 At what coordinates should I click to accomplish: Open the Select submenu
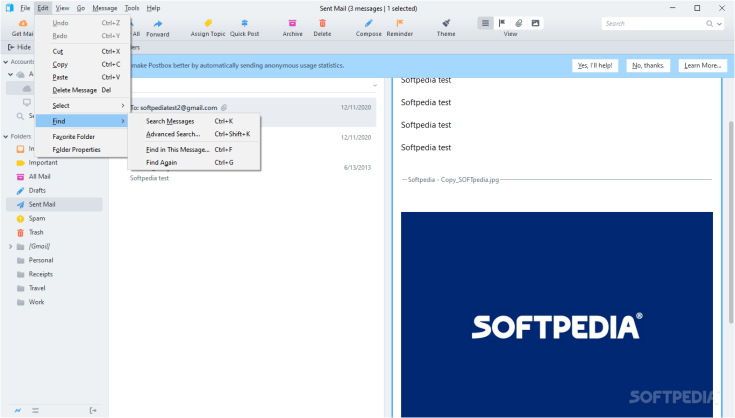(x=82, y=106)
